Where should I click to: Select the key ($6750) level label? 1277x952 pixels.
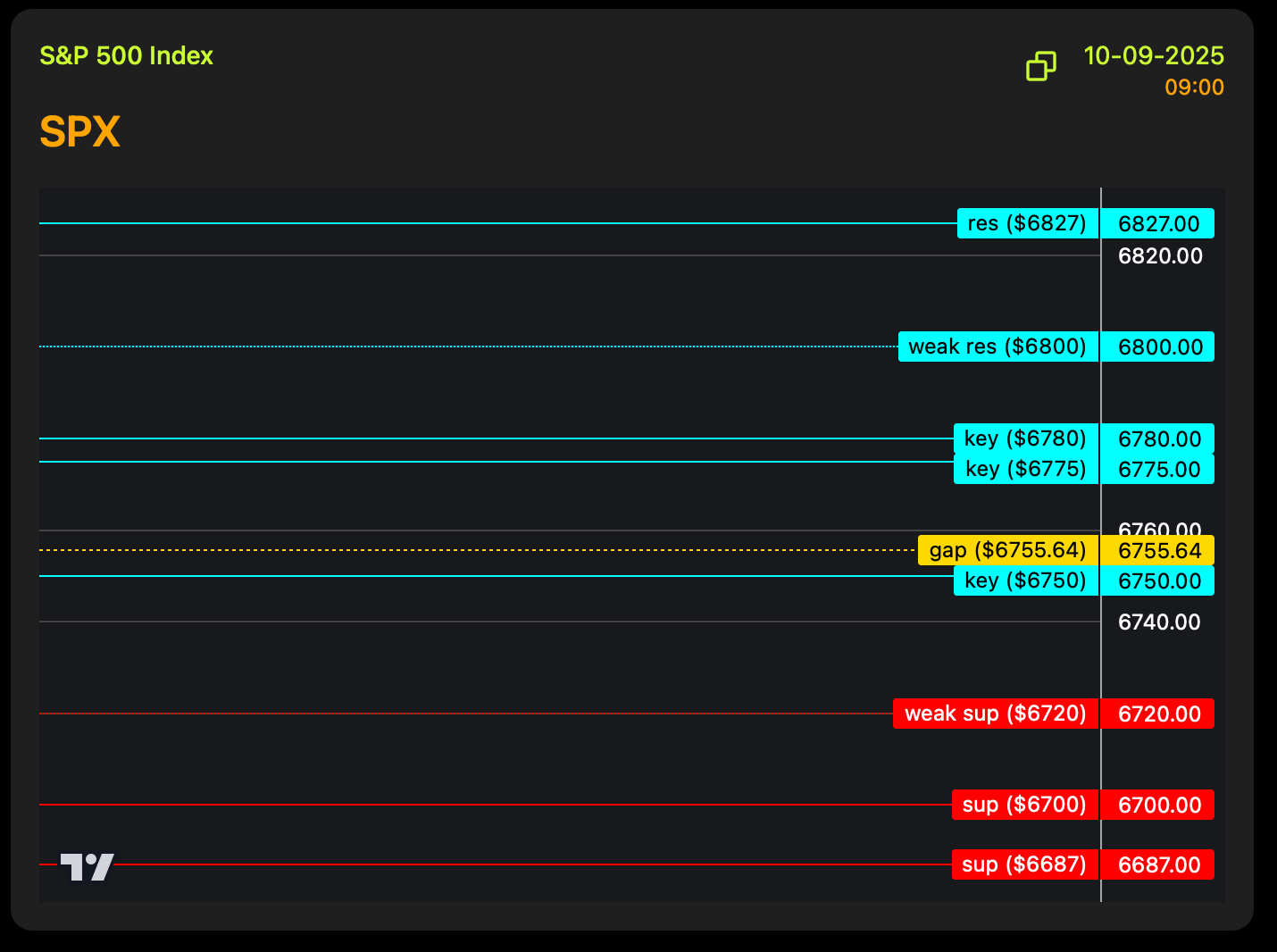(1025, 580)
